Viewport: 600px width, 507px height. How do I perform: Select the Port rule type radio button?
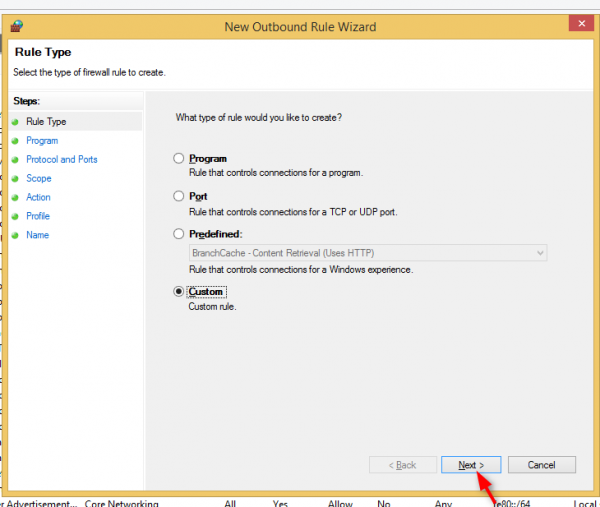coord(179,196)
